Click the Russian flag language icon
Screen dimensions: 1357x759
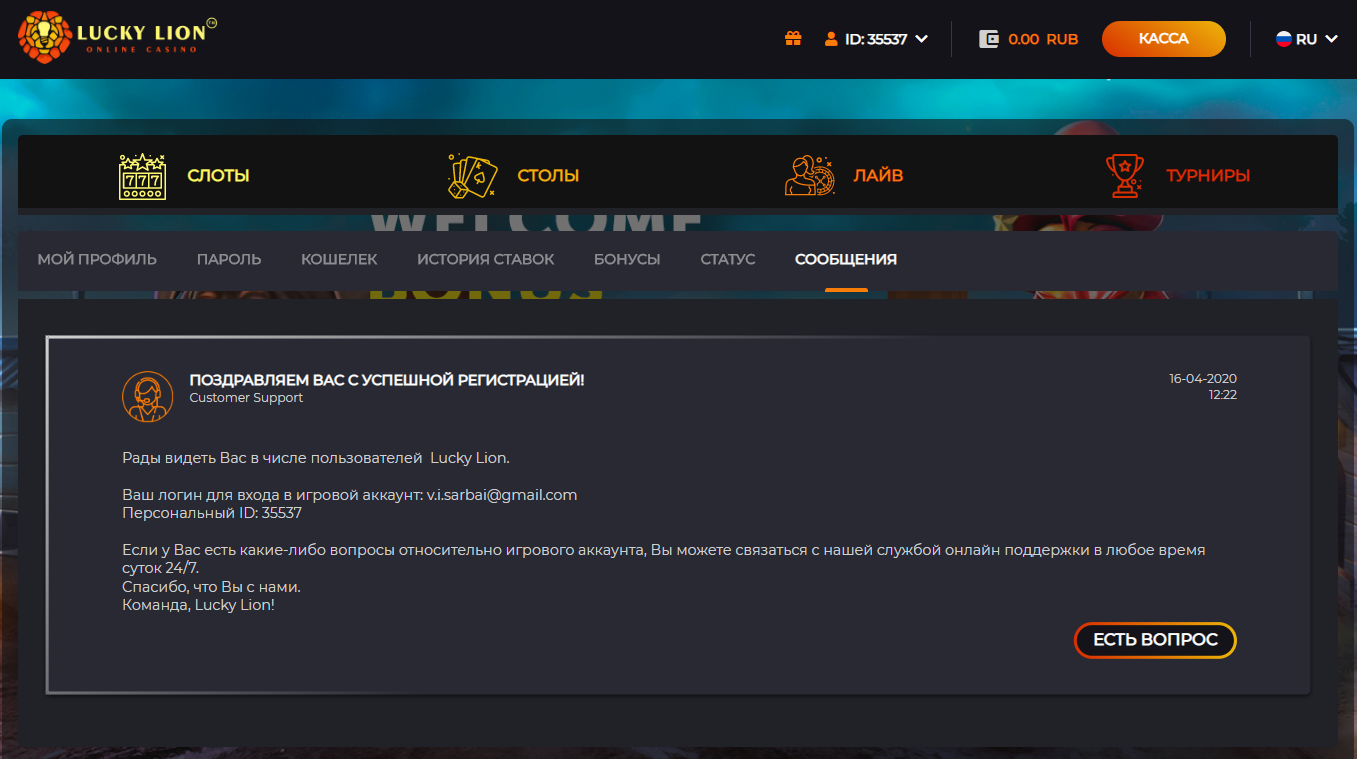(1284, 39)
